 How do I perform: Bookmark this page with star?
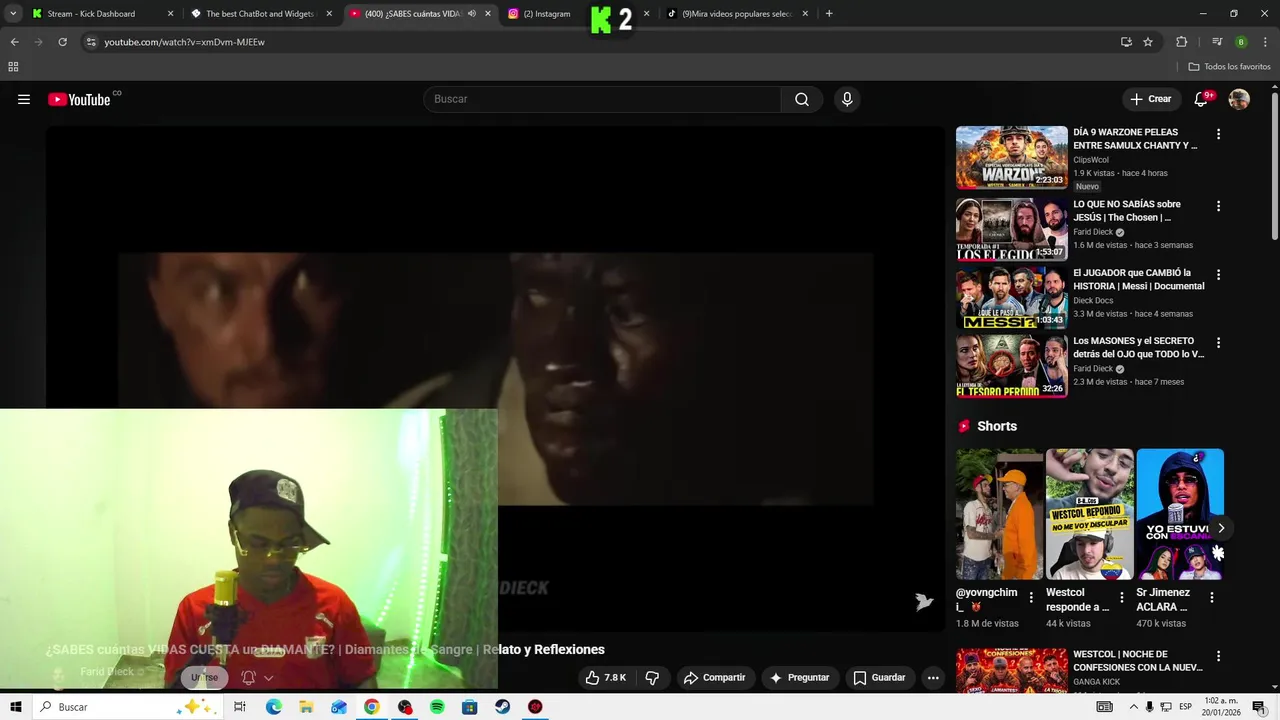(x=1148, y=42)
